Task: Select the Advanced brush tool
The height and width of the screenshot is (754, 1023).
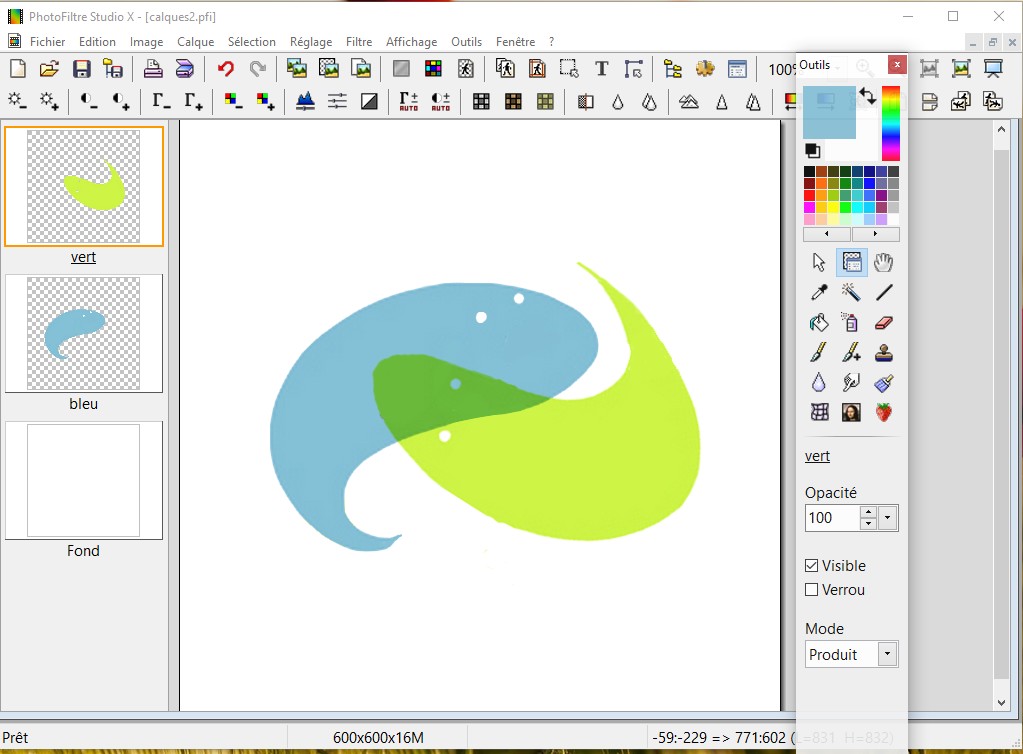Action: [851, 353]
